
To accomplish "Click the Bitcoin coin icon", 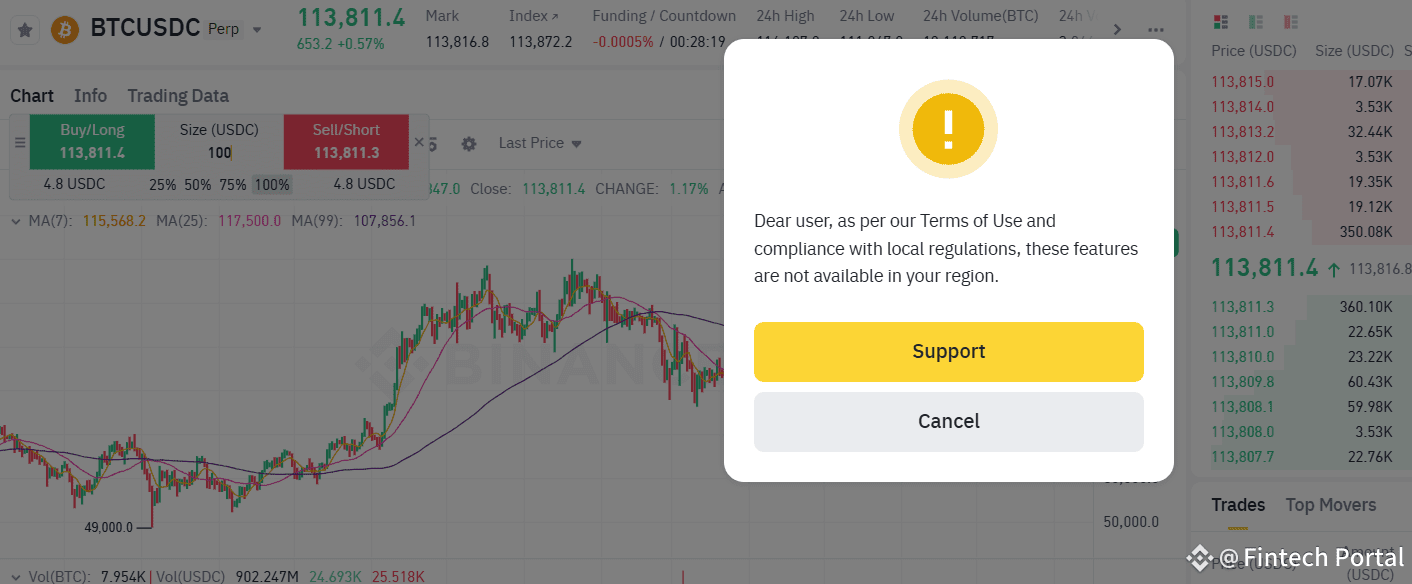I will click(66, 29).
